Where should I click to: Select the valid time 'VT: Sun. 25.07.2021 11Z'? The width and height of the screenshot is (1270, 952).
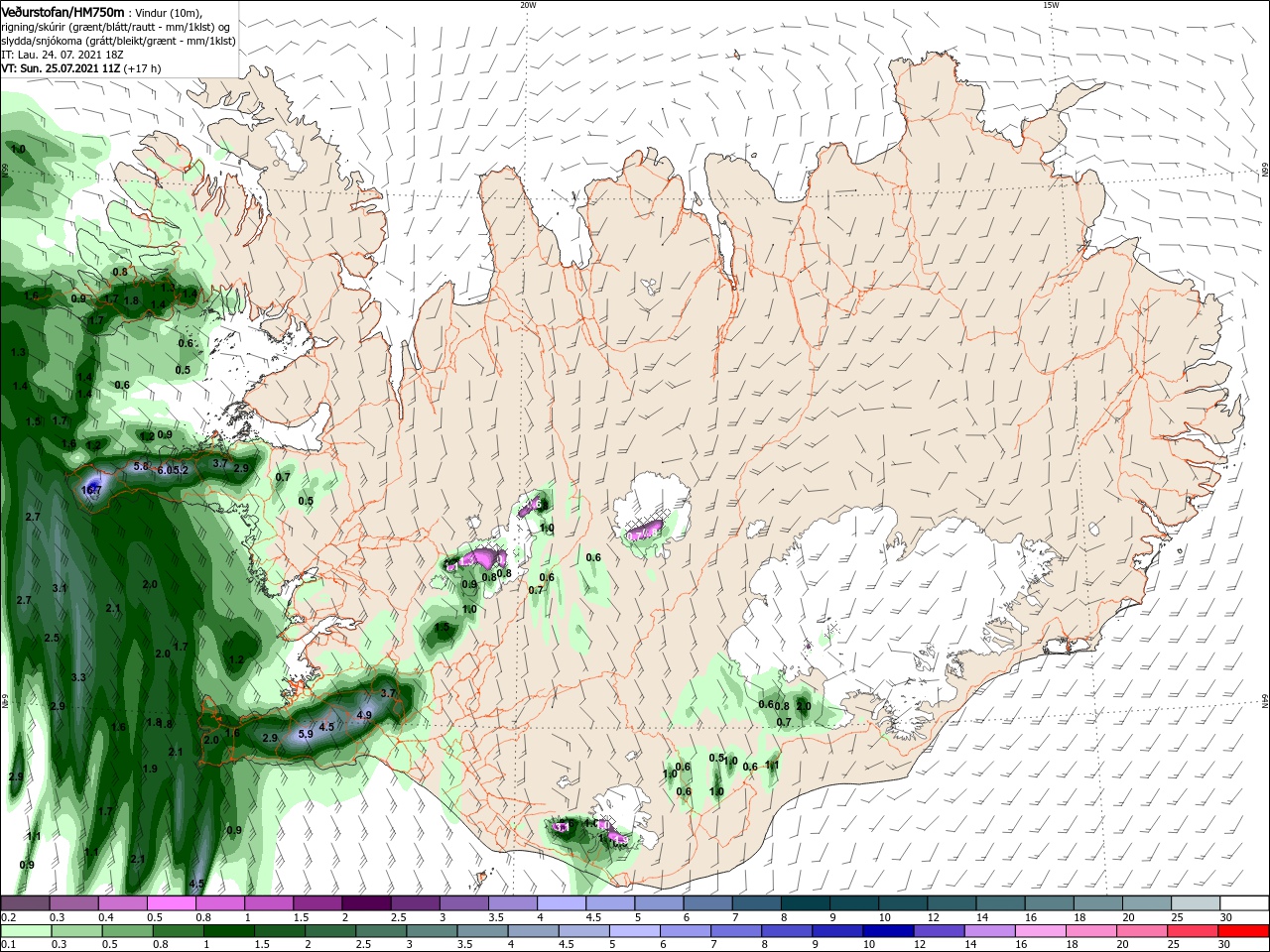click(62, 68)
